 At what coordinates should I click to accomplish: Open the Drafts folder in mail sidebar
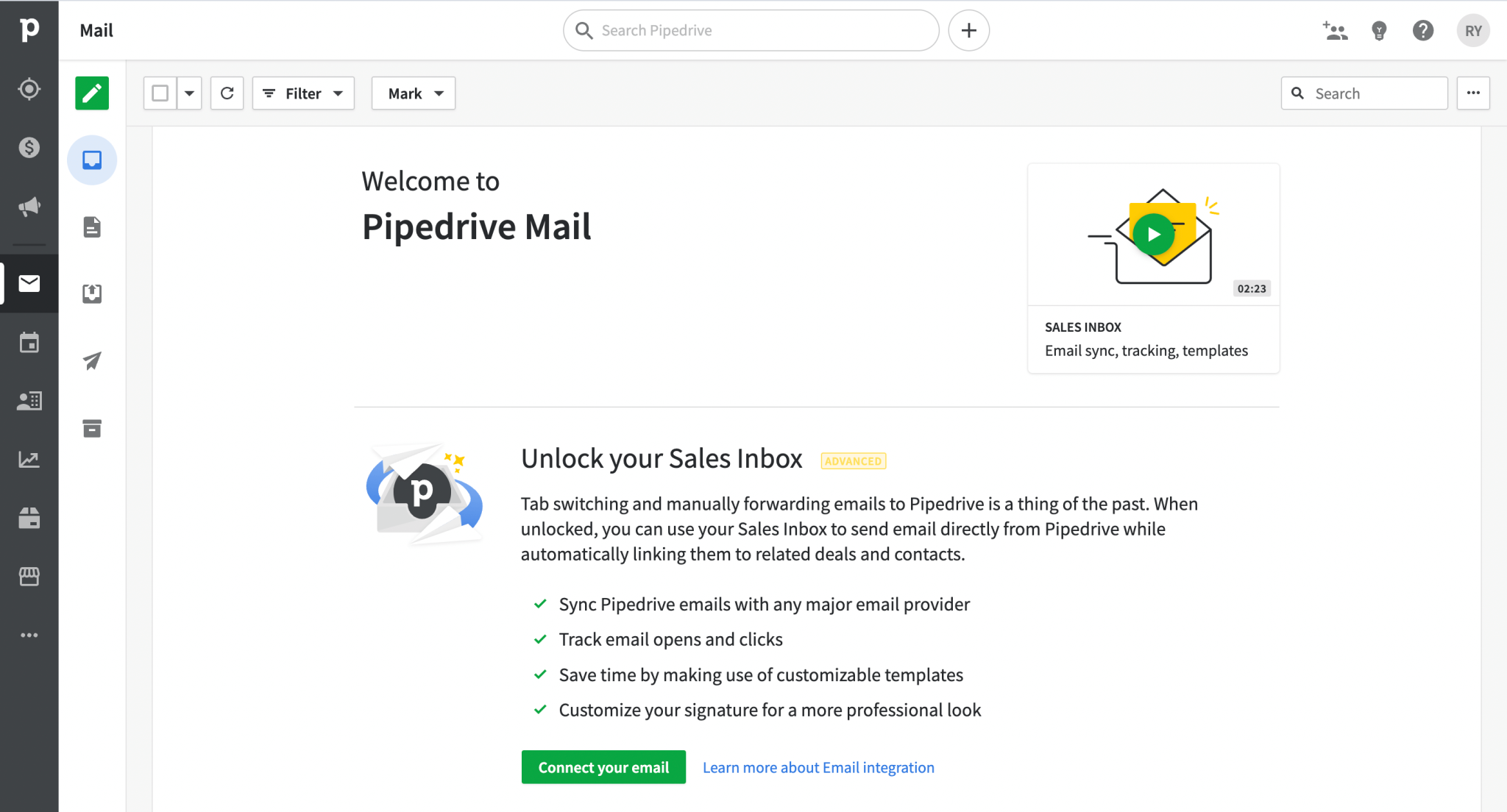click(x=91, y=227)
